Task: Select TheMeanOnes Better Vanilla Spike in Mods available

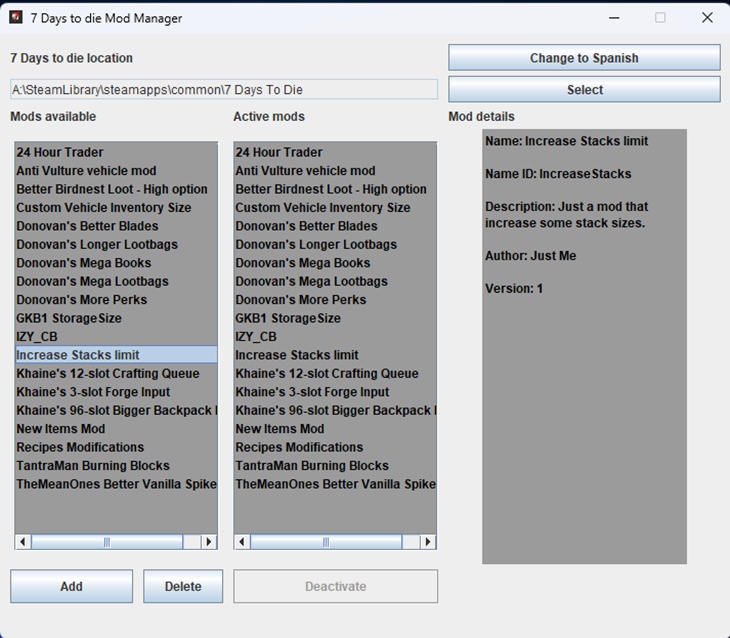Action: (116, 484)
